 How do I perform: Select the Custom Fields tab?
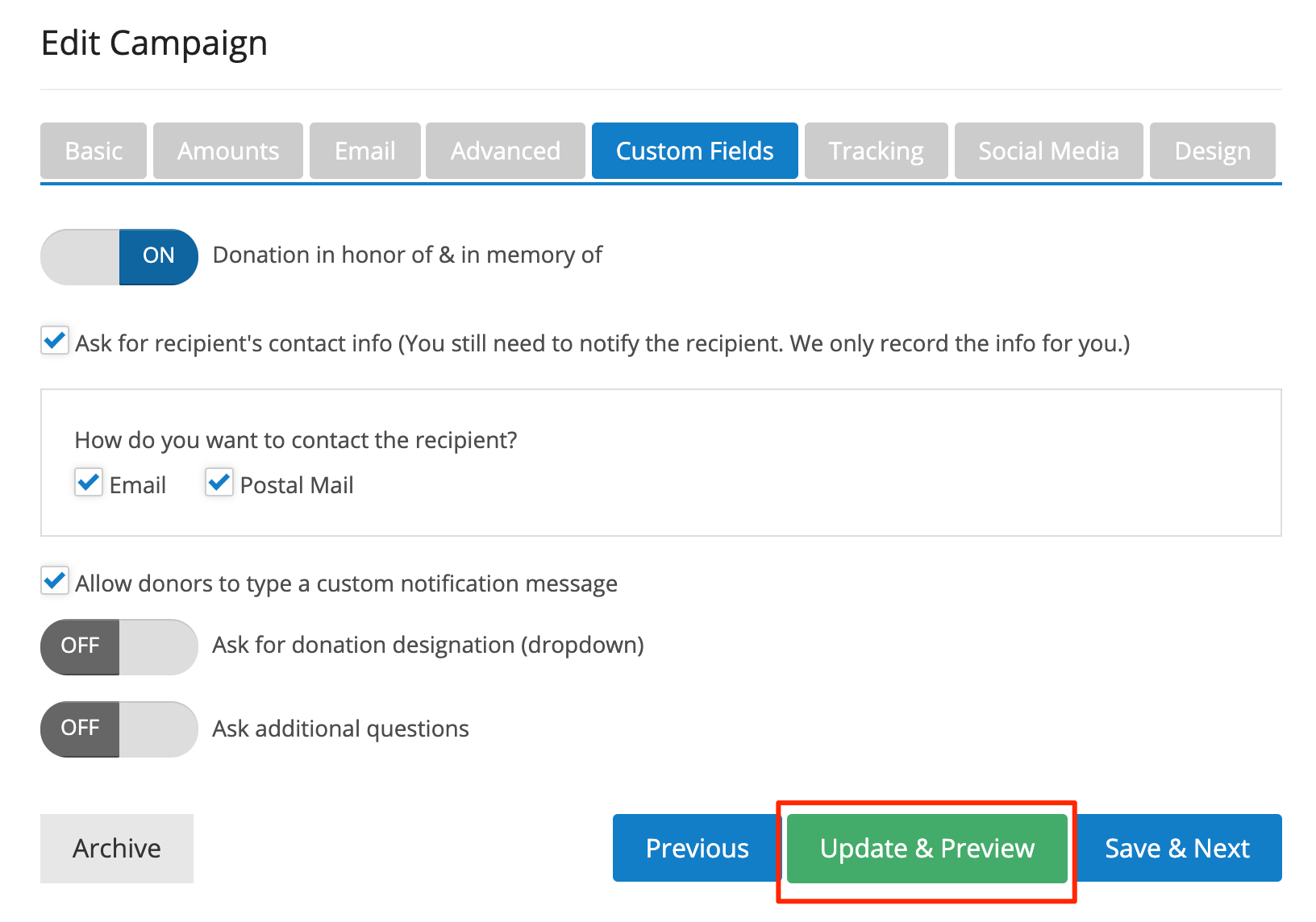point(694,151)
